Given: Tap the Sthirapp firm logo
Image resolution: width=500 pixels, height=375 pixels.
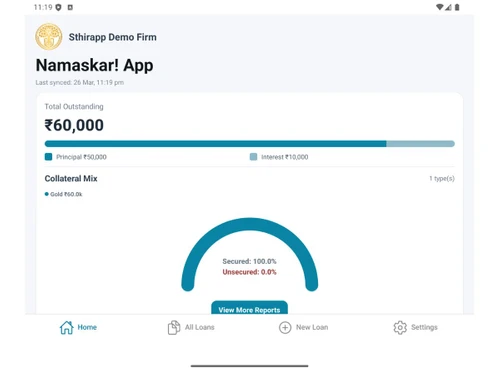Looking at the screenshot, I should 49,37.
